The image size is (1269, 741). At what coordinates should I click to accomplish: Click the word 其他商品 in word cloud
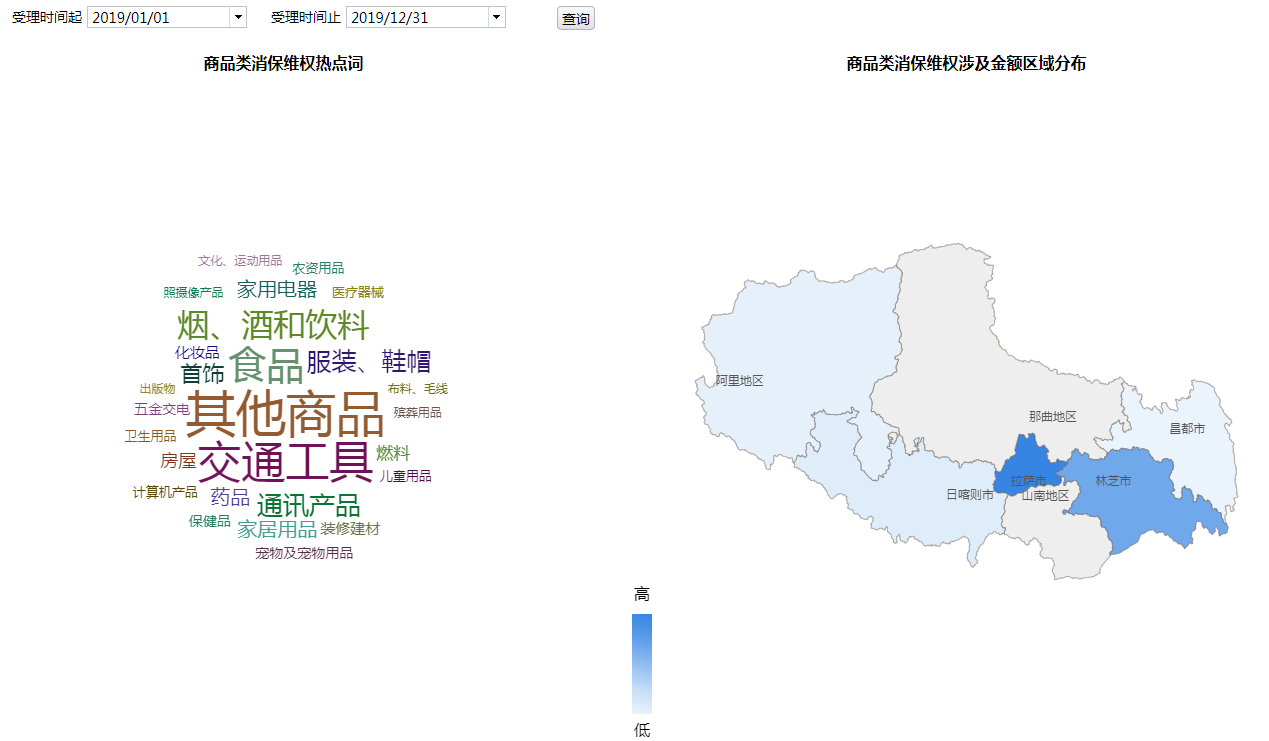point(285,413)
